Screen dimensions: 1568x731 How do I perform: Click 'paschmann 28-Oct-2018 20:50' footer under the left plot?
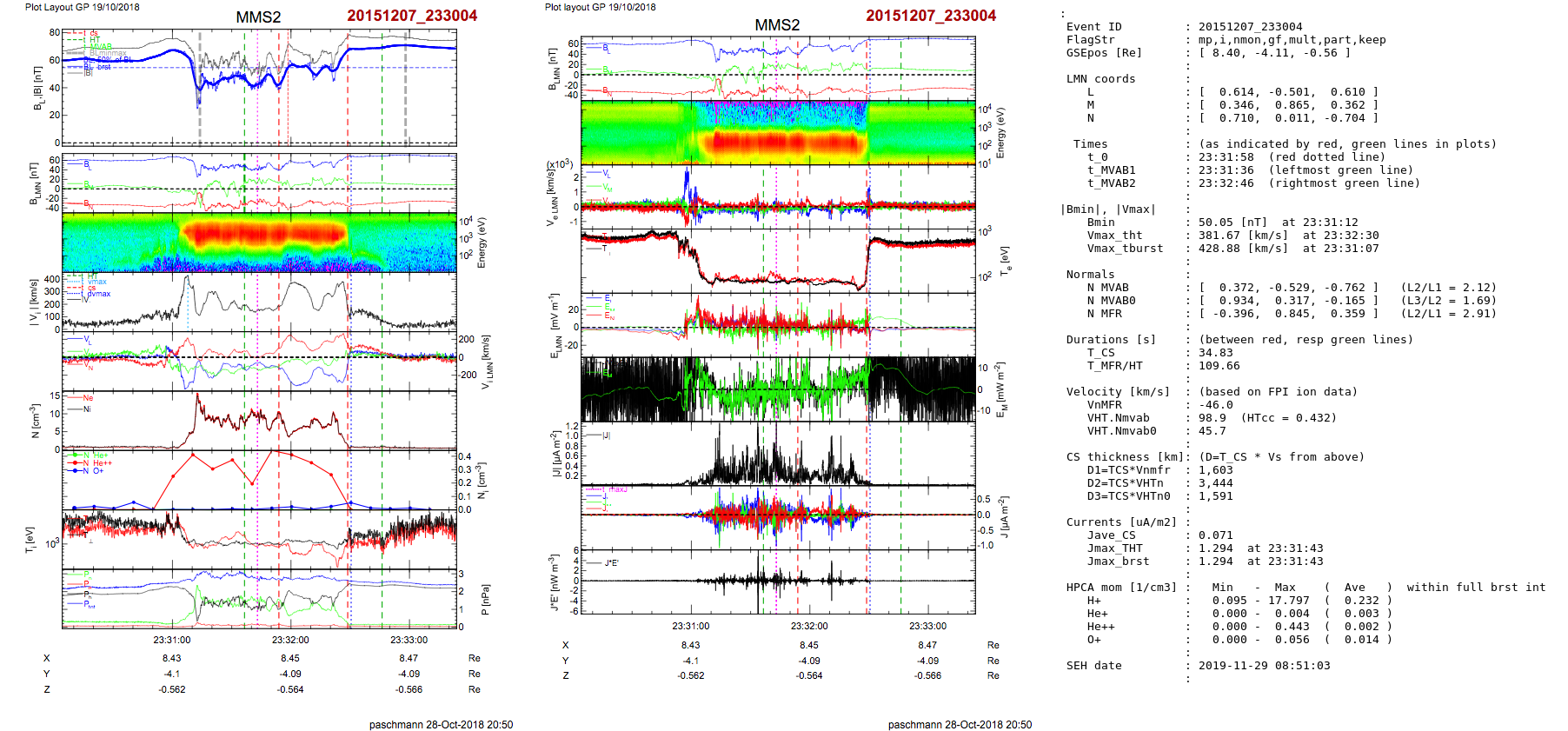point(441,725)
